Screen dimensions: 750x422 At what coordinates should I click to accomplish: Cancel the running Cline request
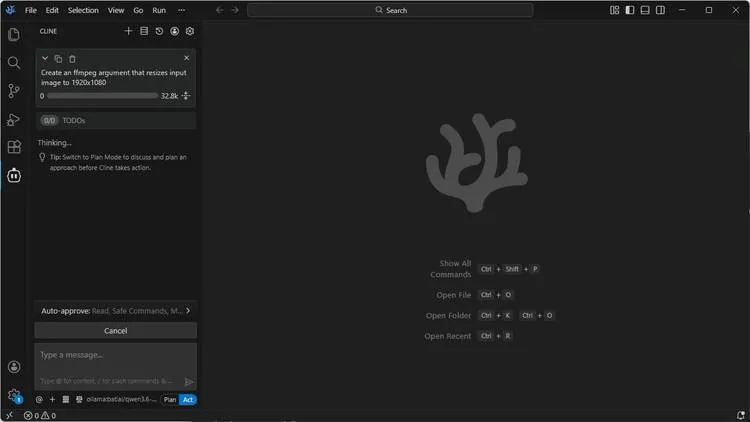click(116, 331)
